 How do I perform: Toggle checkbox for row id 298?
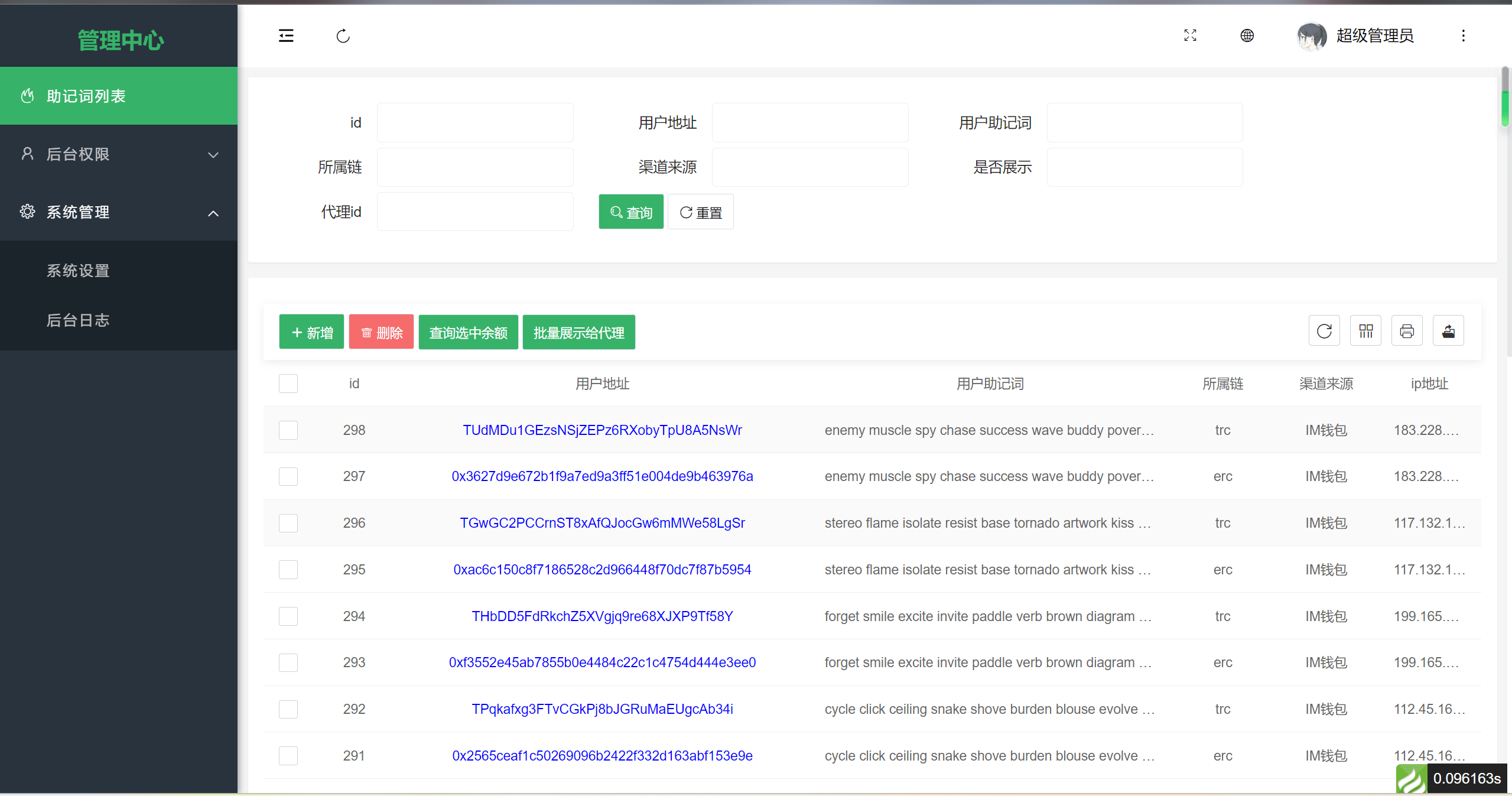288,429
